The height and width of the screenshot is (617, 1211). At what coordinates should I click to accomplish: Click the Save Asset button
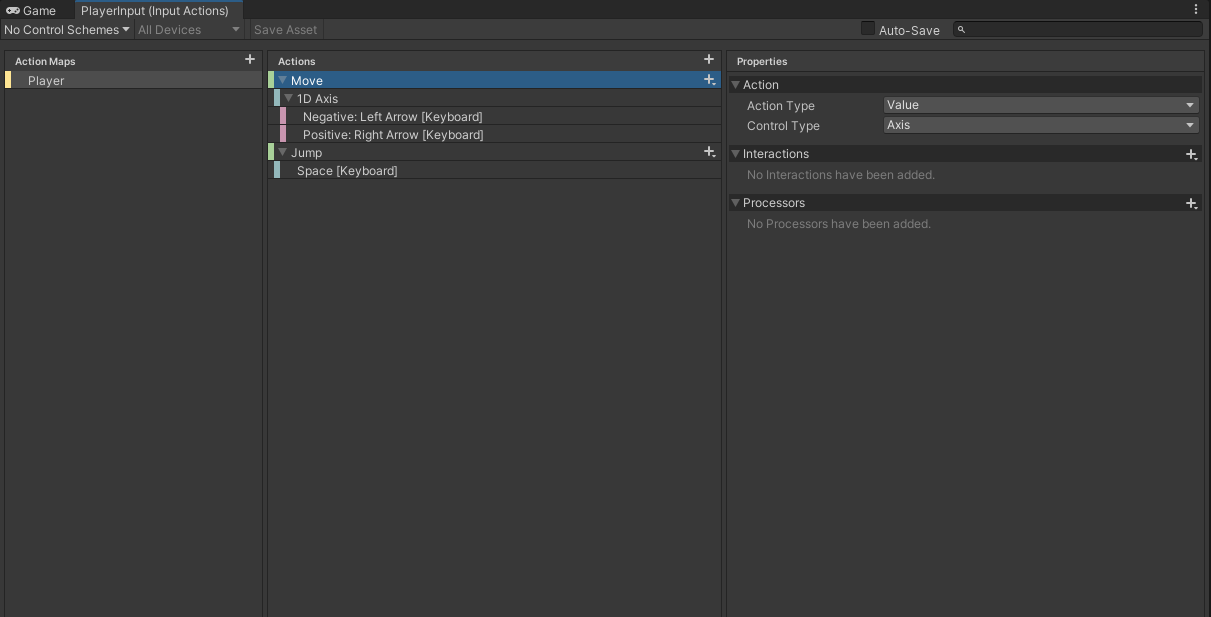[x=285, y=30]
